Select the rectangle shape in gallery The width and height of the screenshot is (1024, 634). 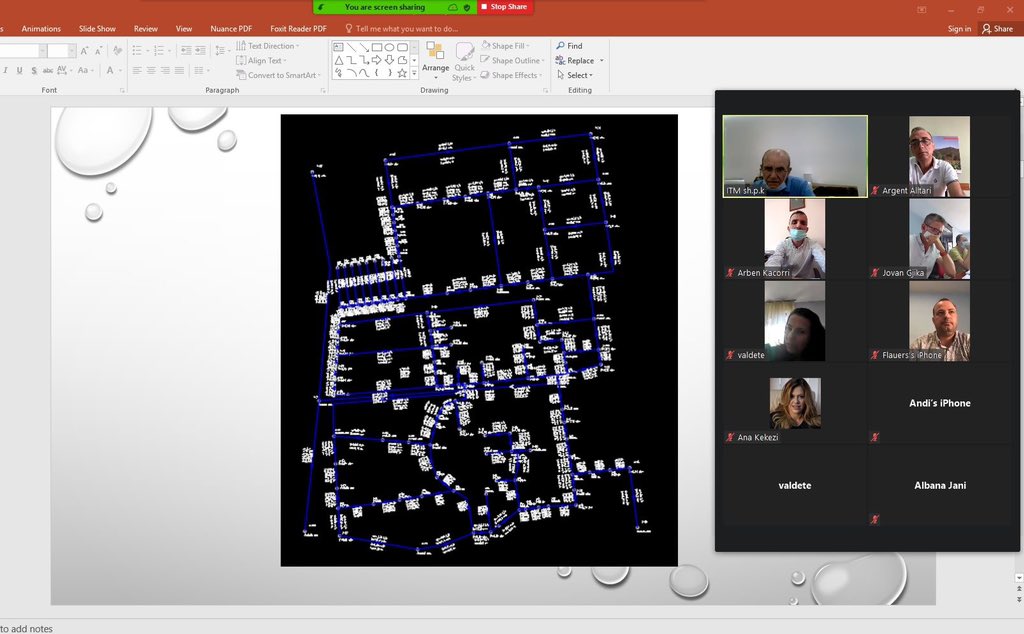[x=377, y=47]
